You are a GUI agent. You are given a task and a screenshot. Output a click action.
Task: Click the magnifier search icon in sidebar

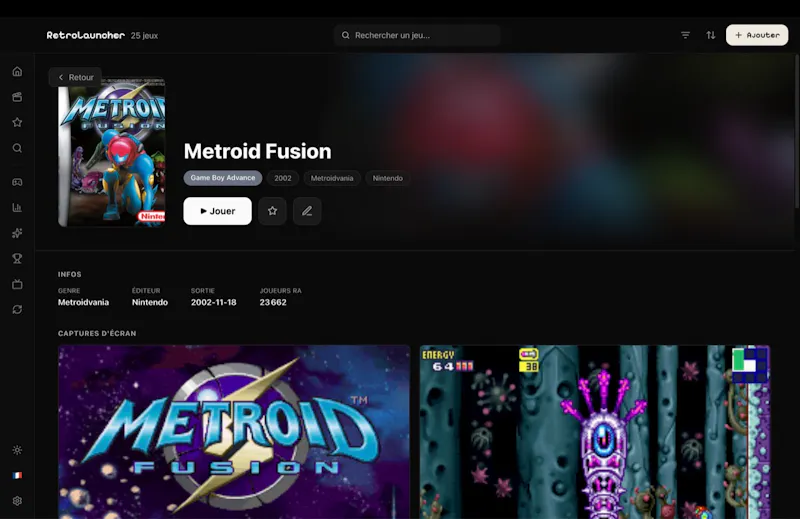pyautogui.click(x=17, y=148)
